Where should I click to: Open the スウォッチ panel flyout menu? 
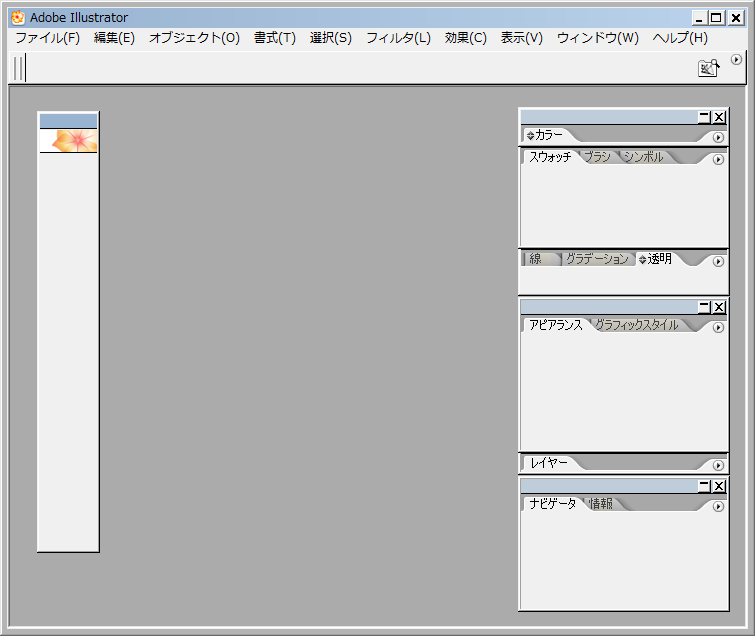point(718,159)
